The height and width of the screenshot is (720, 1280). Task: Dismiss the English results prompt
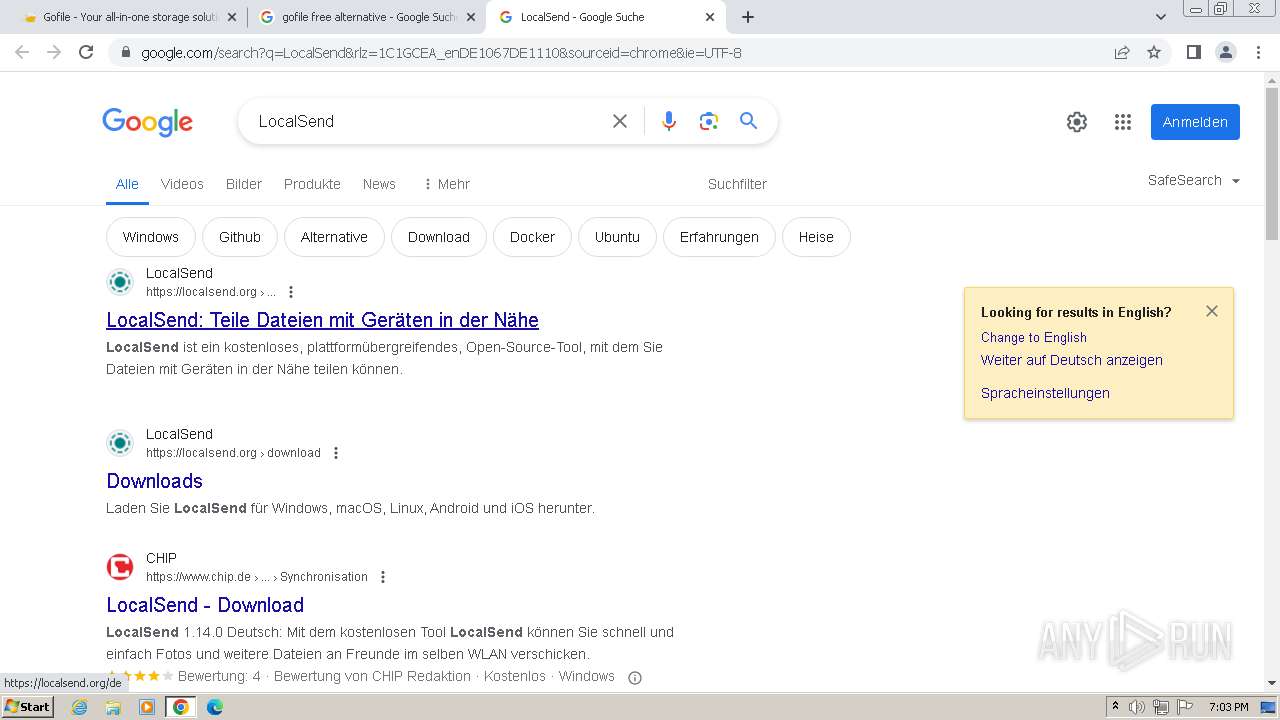pos(1212,311)
